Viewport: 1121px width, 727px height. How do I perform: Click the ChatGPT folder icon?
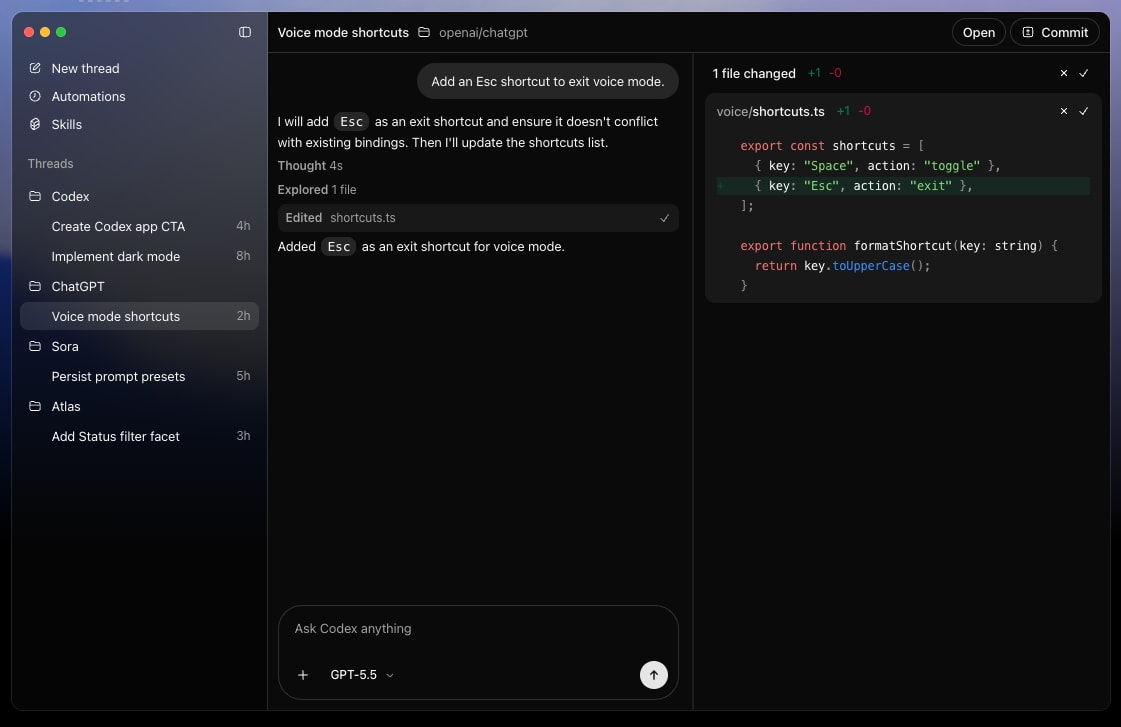click(x=35, y=286)
